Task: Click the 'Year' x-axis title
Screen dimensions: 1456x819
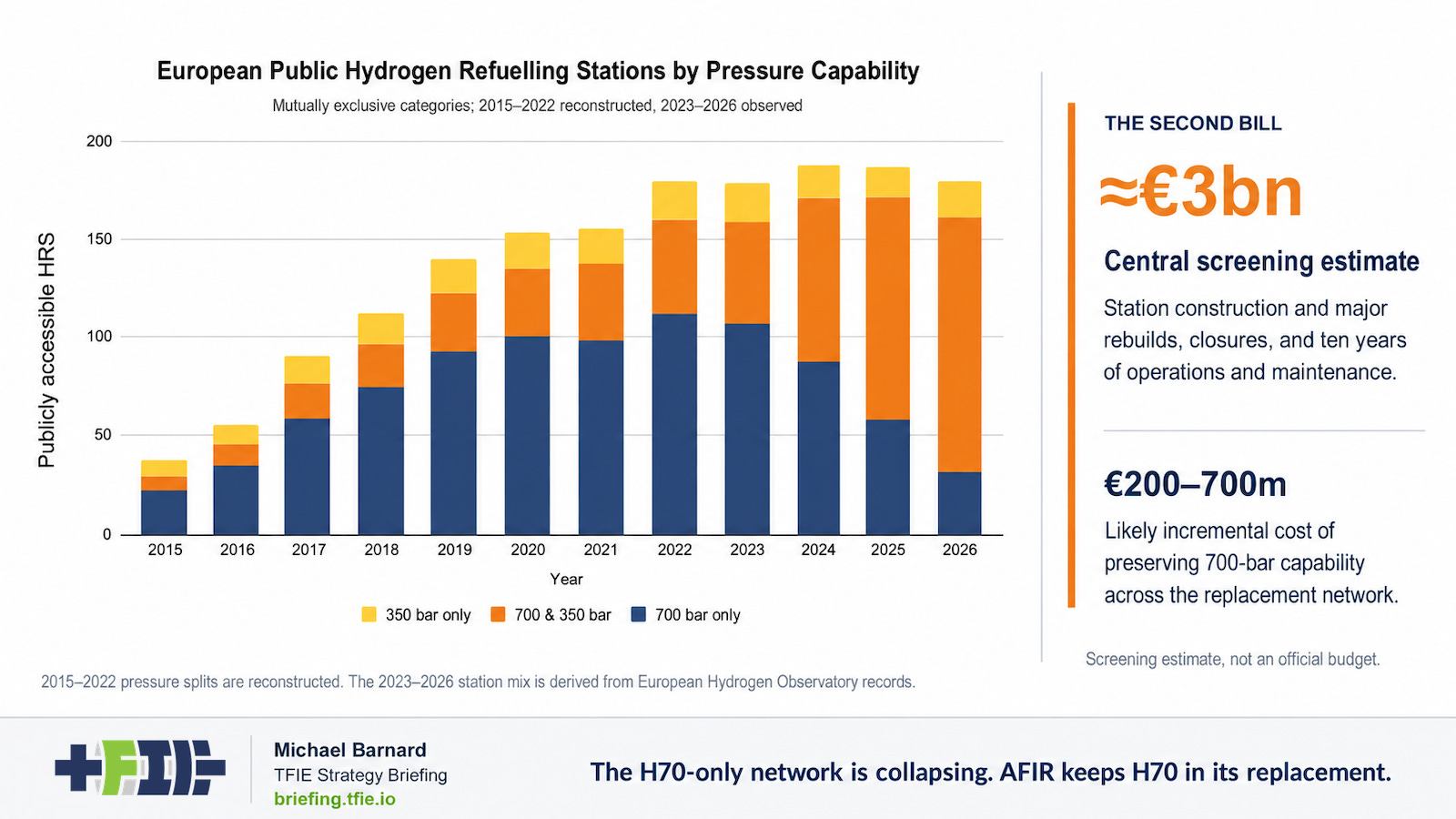Action: (566, 580)
